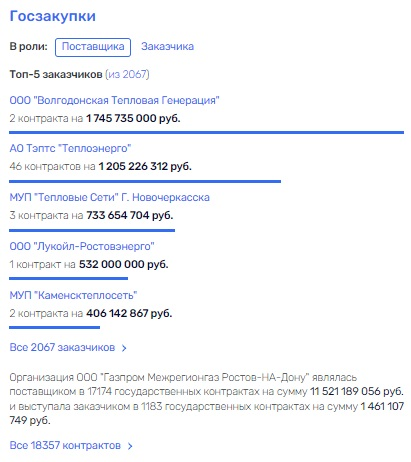The width and height of the screenshot is (411, 462).
Task: Click the Все 18357 контрактов link
Action: [x=65, y=445]
